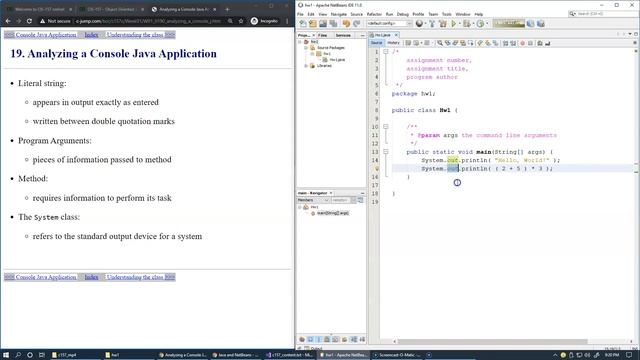Open the Window menu in NetBeans
Screen dimensions: 640x360
tap(462, 14)
